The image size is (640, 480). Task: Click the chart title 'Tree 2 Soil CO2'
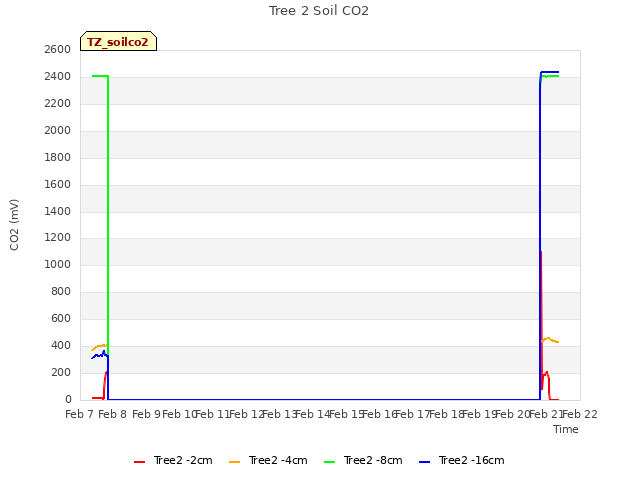pos(319,11)
